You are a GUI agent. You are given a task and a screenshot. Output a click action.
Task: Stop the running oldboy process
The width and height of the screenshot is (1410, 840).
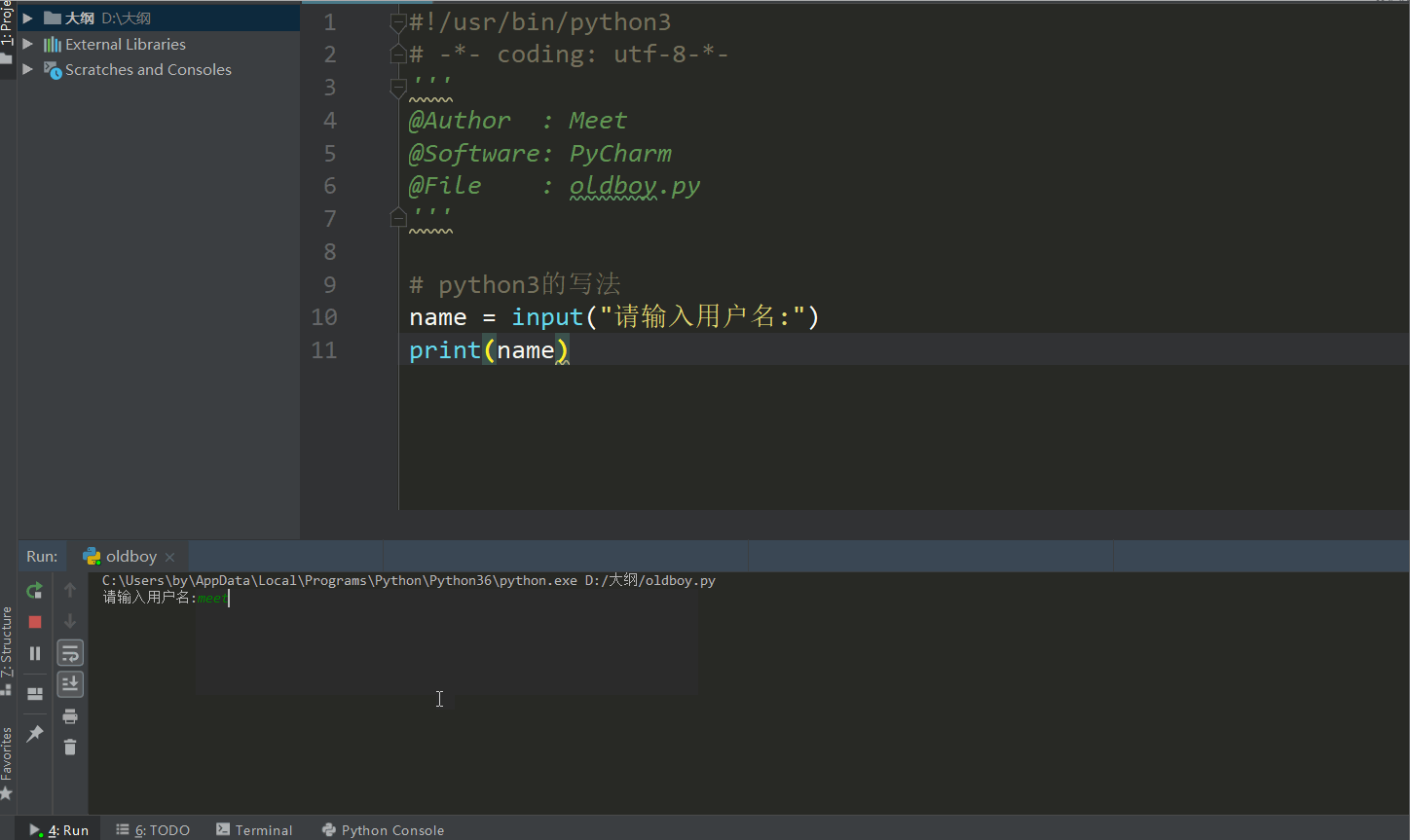[x=35, y=622]
